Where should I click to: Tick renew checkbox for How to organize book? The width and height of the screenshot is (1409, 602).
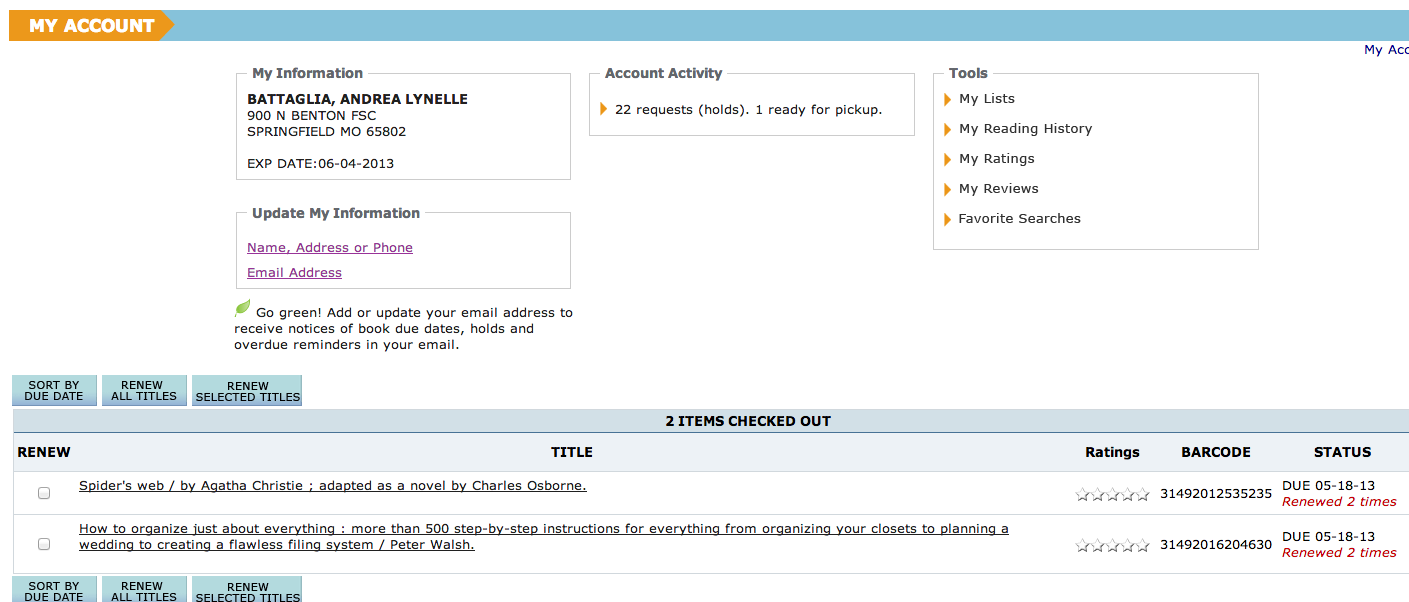(44, 544)
